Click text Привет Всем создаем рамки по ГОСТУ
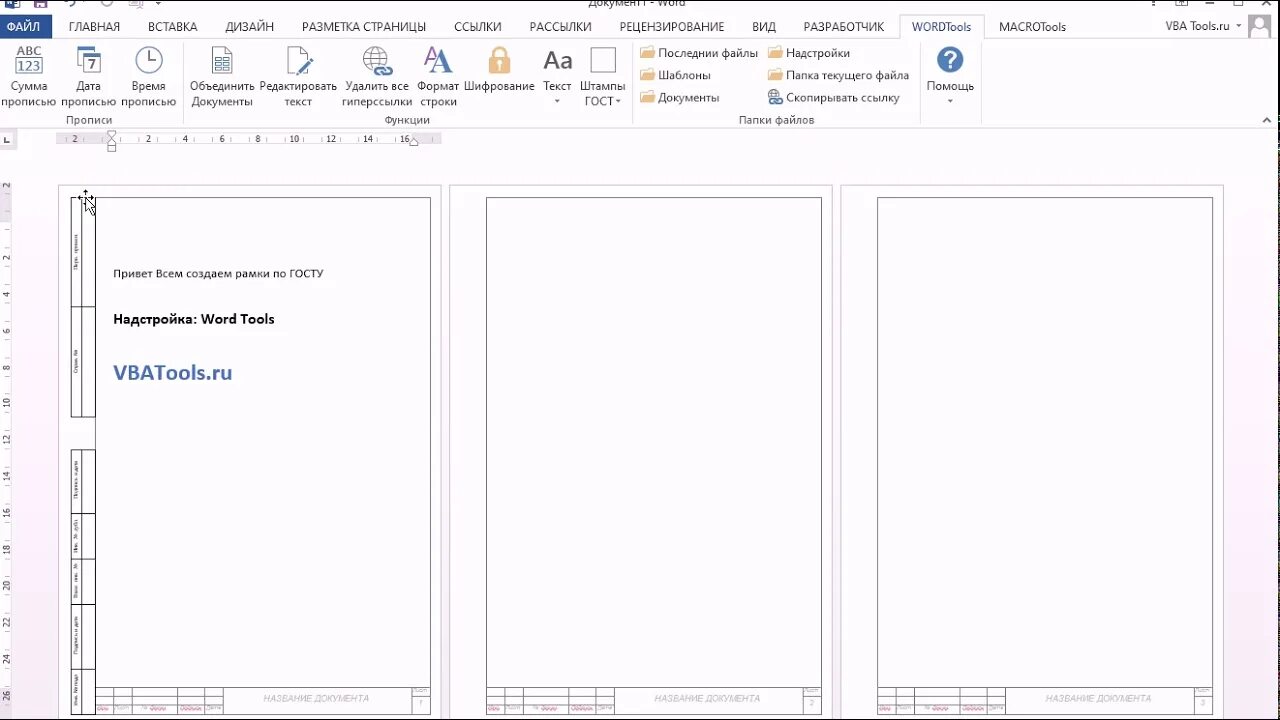Screen dimensions: 1280x720 tap(218, 273)
